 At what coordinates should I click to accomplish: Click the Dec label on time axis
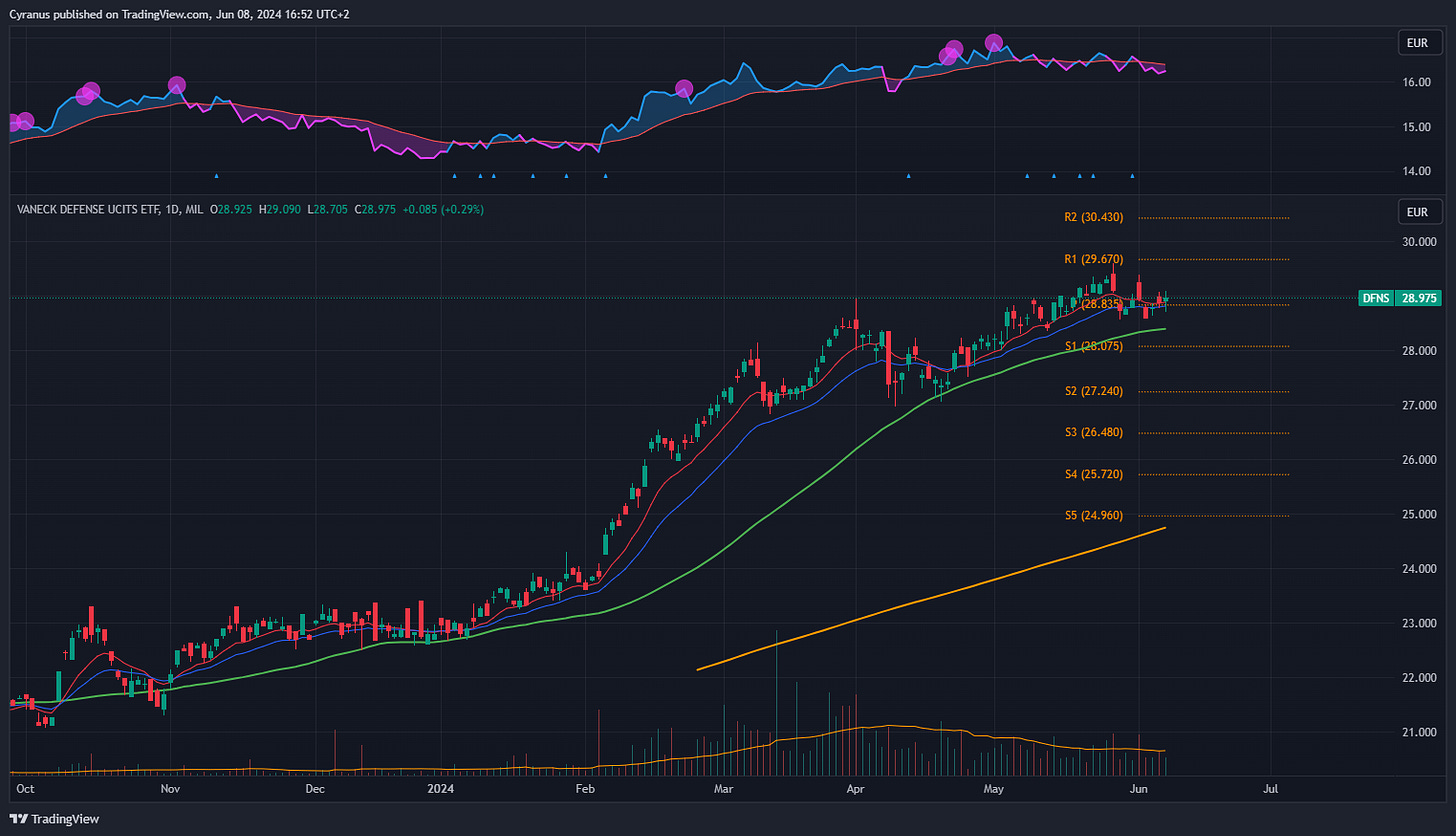click(315, 788)
